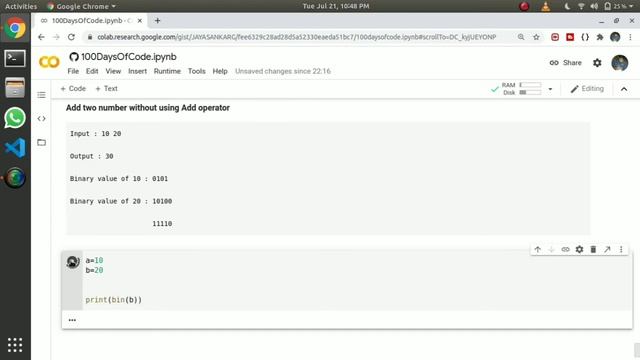Go back in Chrome
The width and height of the screenshot is (640, 360).
coord(41,37)
